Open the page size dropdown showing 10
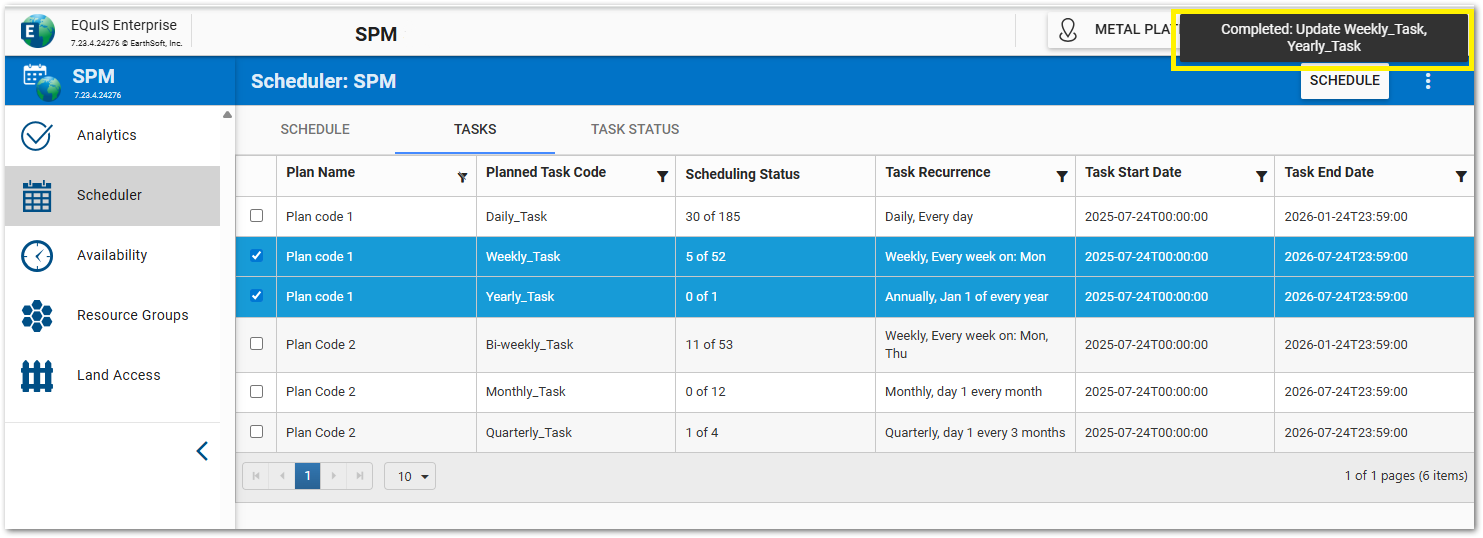The width and height of the screenshot is (1483, 538). pyautogui.click(x=410, y=476)
